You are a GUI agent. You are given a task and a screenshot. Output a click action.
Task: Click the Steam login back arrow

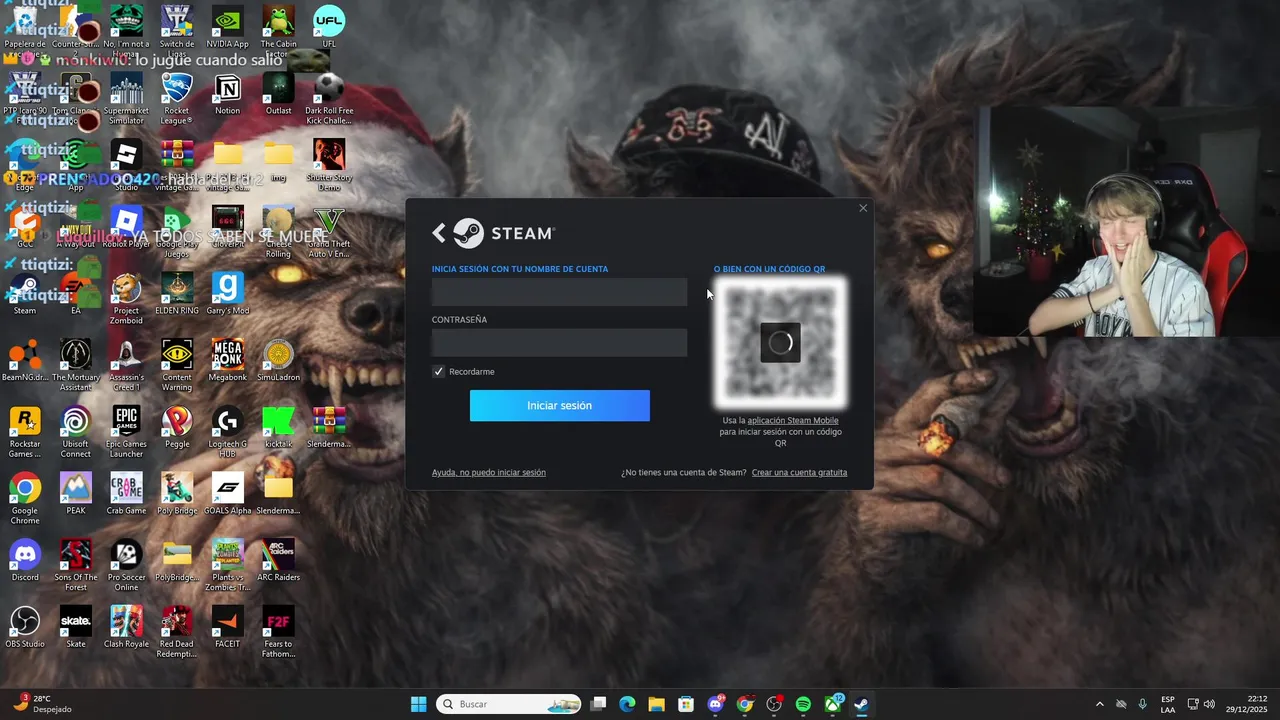[x=438, y=233]
